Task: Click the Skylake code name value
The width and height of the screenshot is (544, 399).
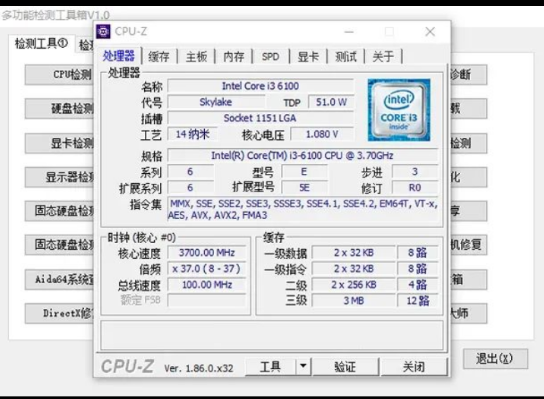Action: coord(216,102)
